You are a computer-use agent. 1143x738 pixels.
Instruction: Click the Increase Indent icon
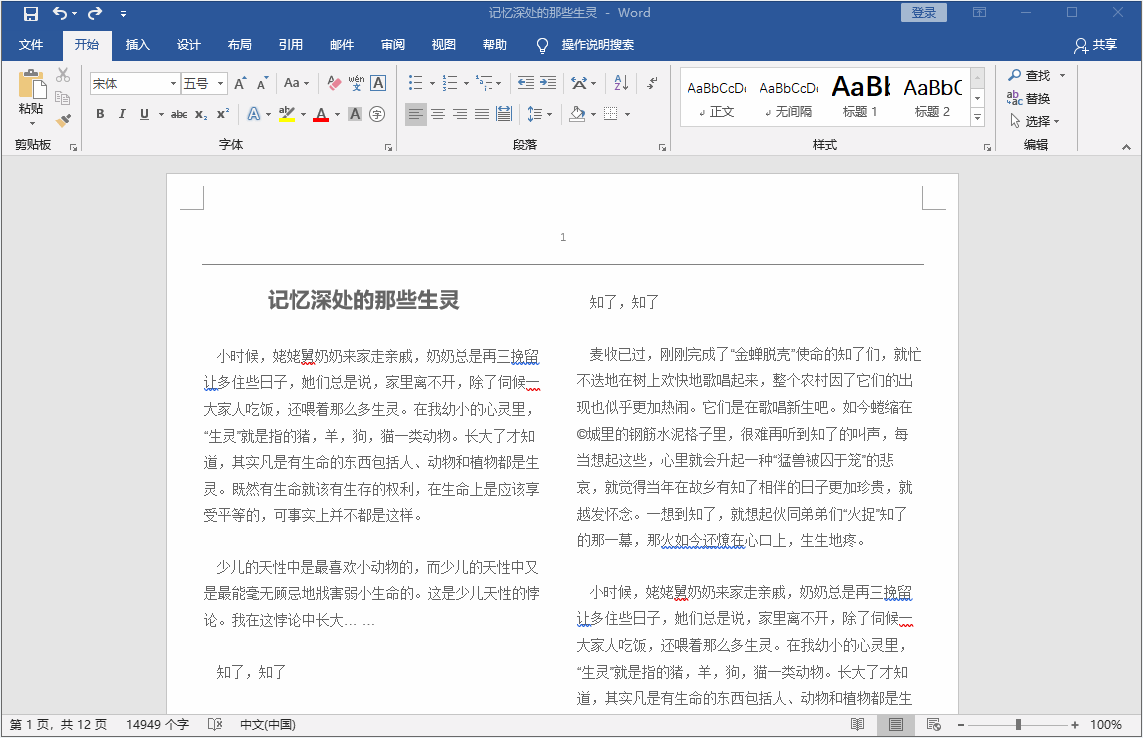point(547,83)
